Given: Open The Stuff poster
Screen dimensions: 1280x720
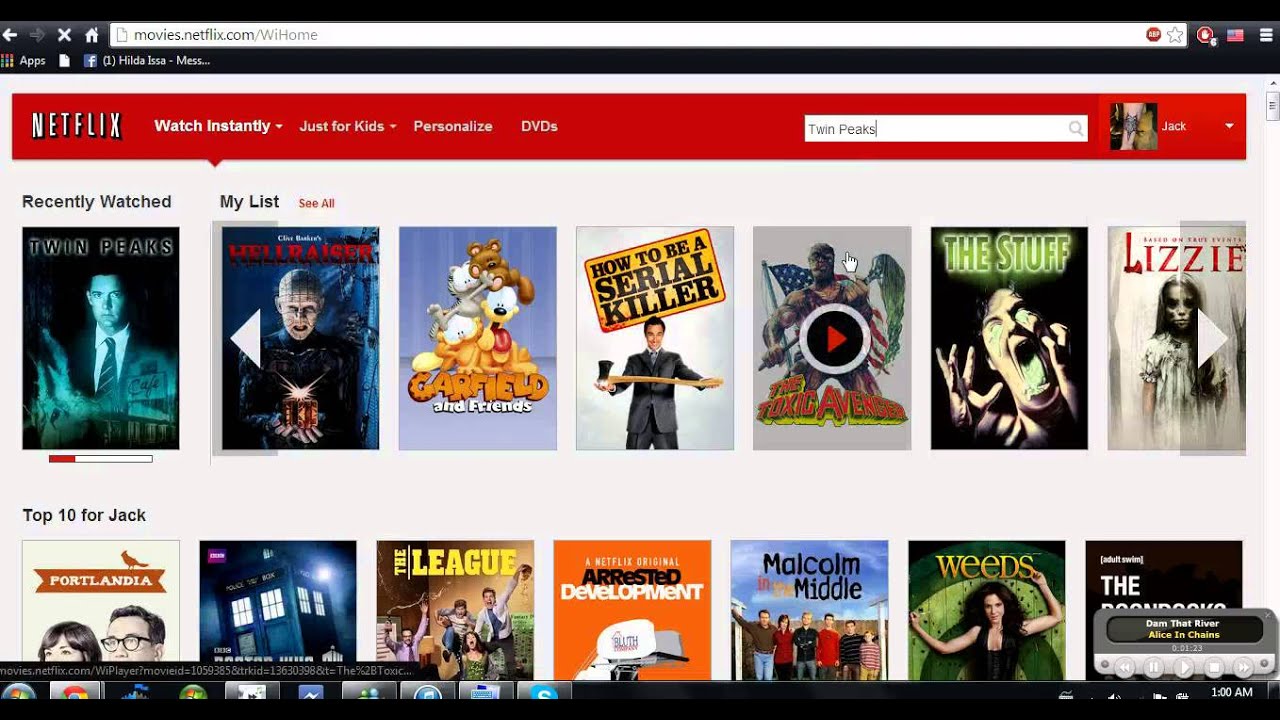Looking at the screenshot, I should coord(1009,338).
